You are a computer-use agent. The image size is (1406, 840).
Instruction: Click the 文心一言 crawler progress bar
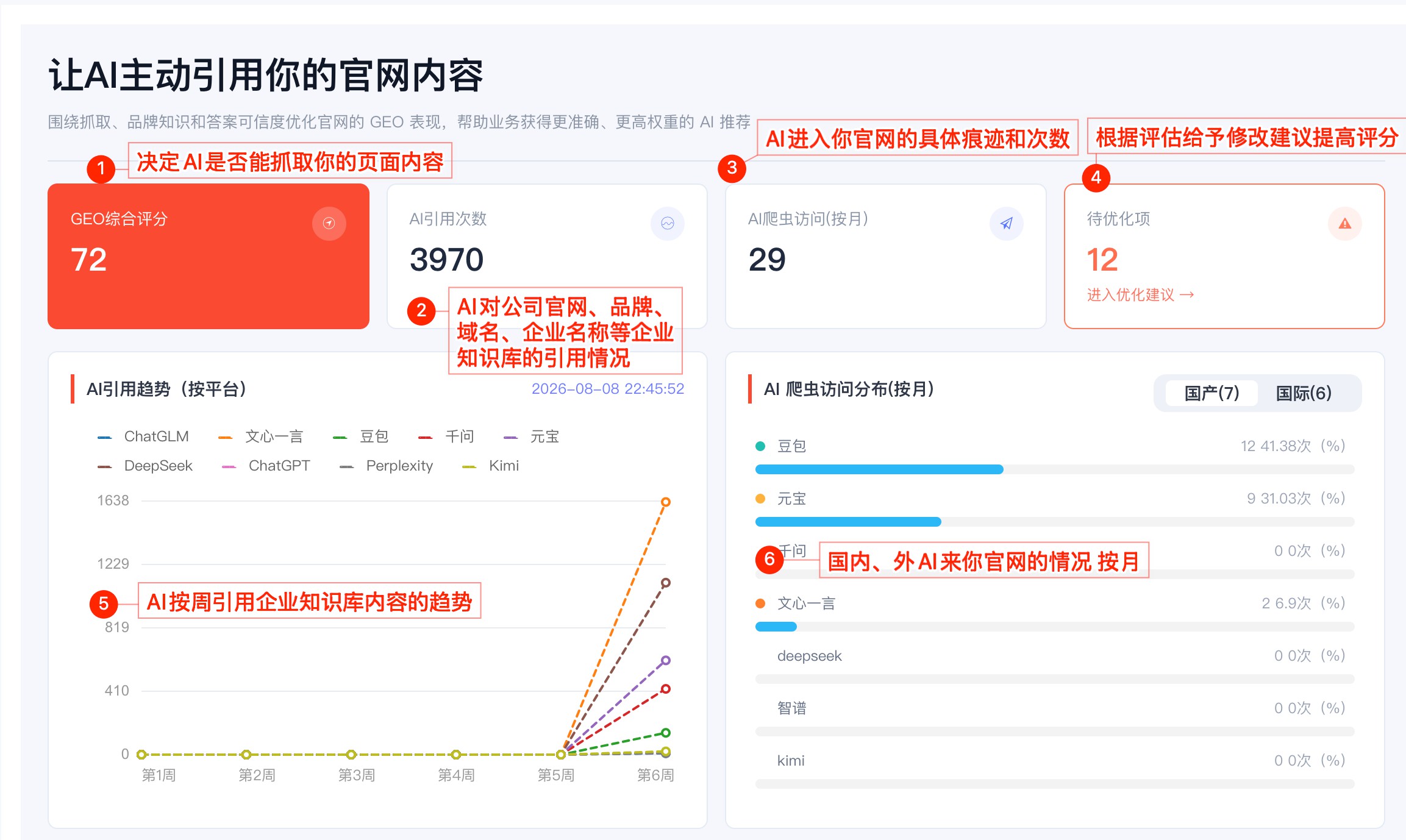1054,627
